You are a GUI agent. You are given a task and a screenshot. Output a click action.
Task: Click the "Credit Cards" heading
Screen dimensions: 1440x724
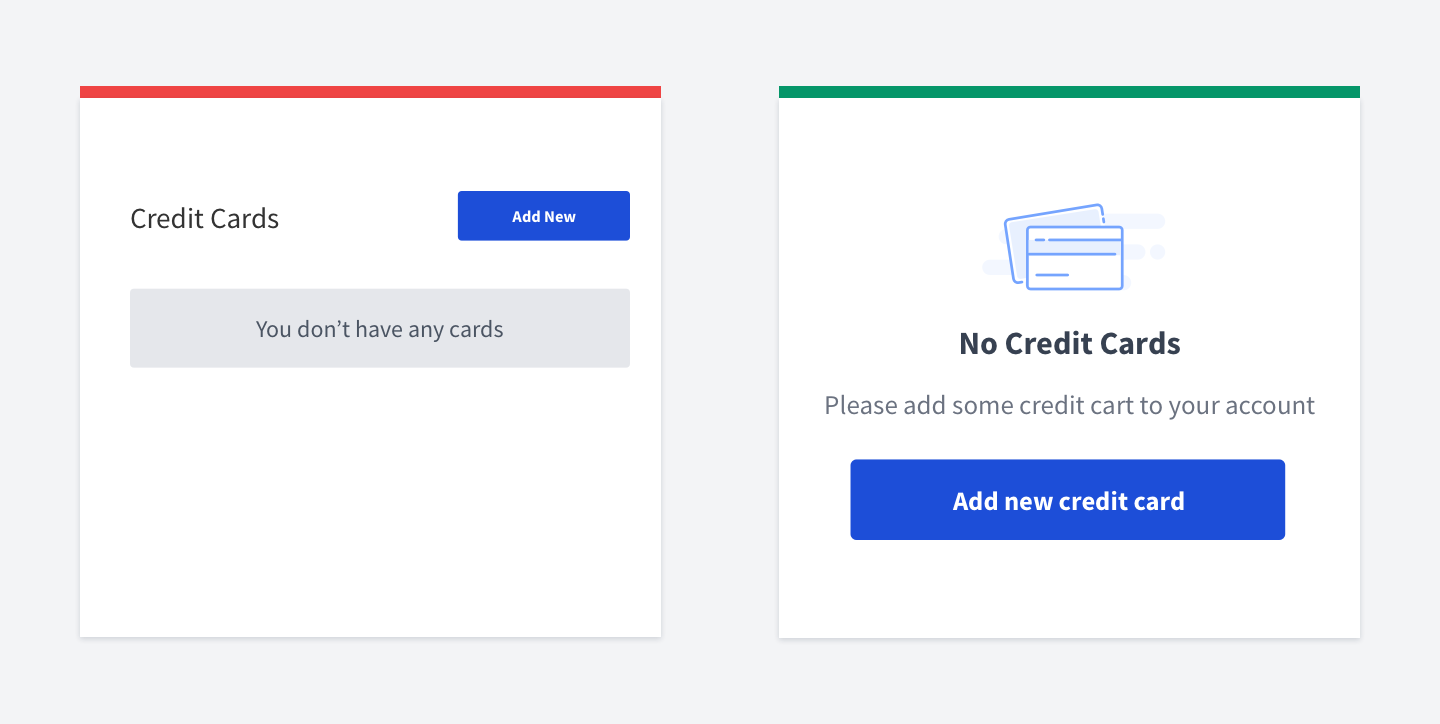tap(205, 218)
